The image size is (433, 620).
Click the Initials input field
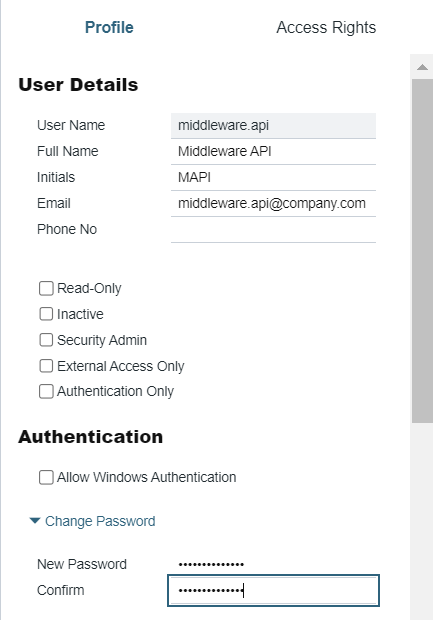(x=273, y=178)
